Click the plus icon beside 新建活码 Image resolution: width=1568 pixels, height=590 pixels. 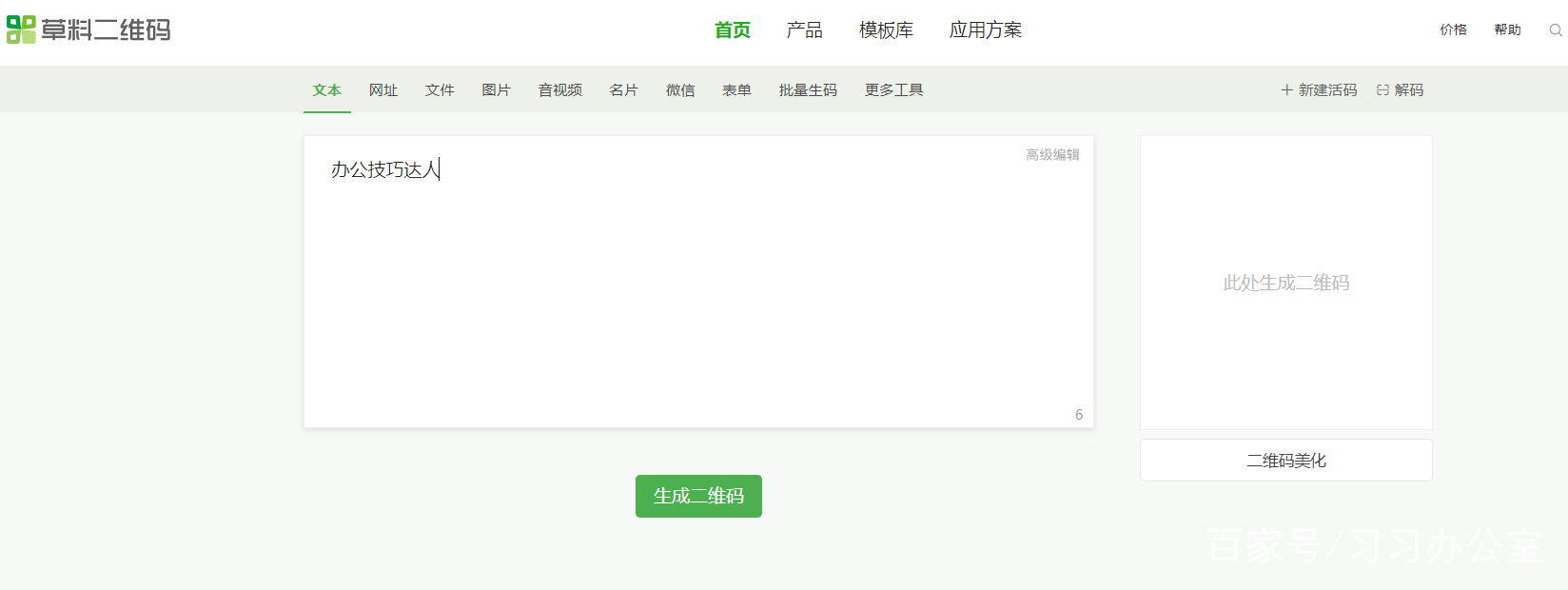pos(1286,90)
